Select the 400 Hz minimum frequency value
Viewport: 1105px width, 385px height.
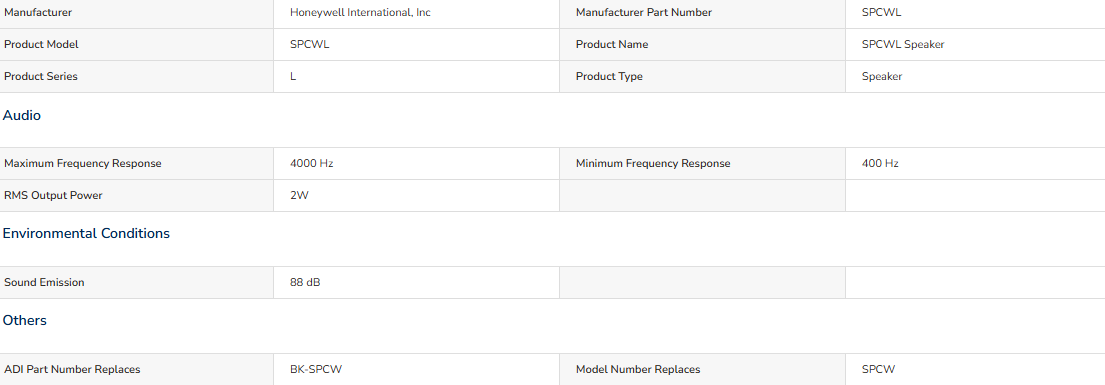880,164
